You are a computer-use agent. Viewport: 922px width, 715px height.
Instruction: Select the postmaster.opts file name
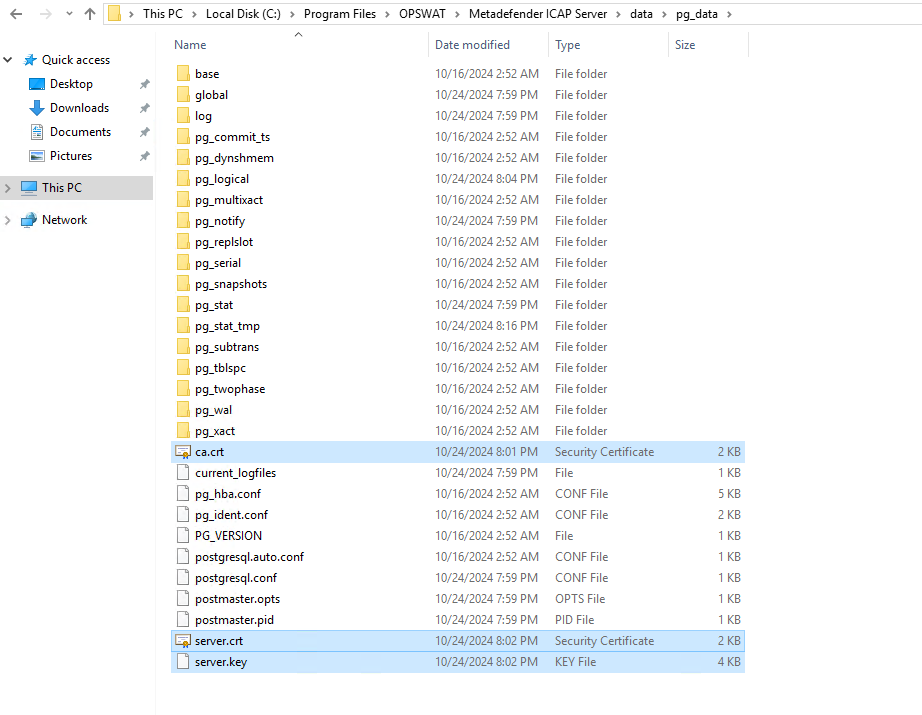coord(238,599)
